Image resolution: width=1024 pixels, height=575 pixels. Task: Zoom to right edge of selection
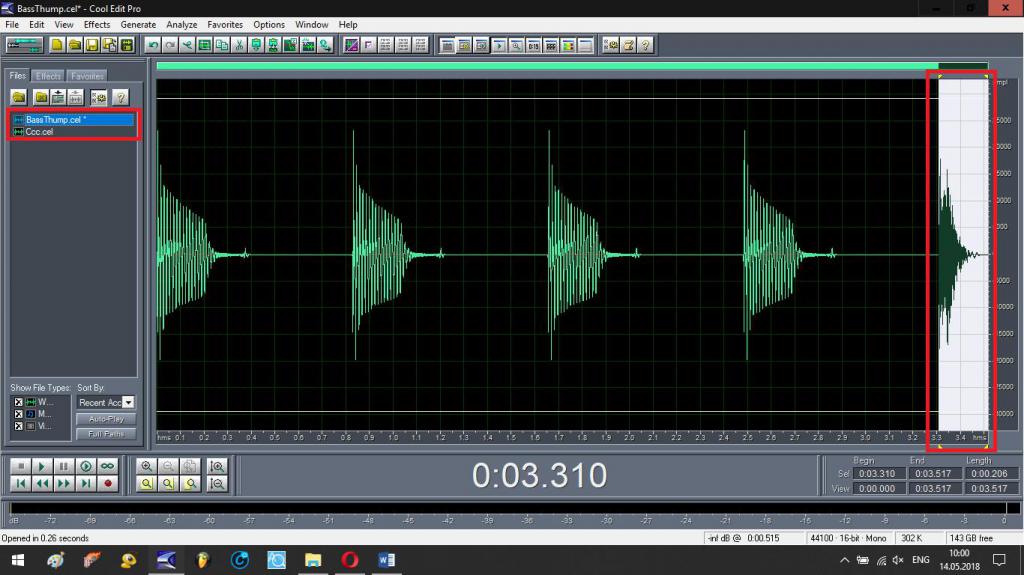(190, 484)
